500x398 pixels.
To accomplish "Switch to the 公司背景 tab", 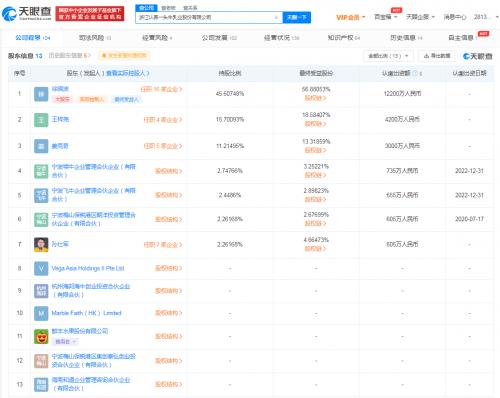I will [32, 38].
